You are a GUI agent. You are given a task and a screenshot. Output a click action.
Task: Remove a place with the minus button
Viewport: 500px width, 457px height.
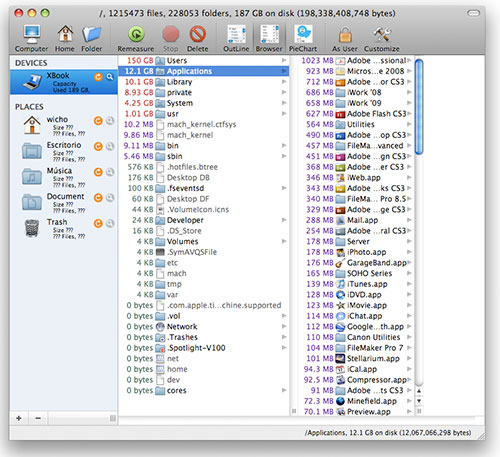(x=38, y=418)
